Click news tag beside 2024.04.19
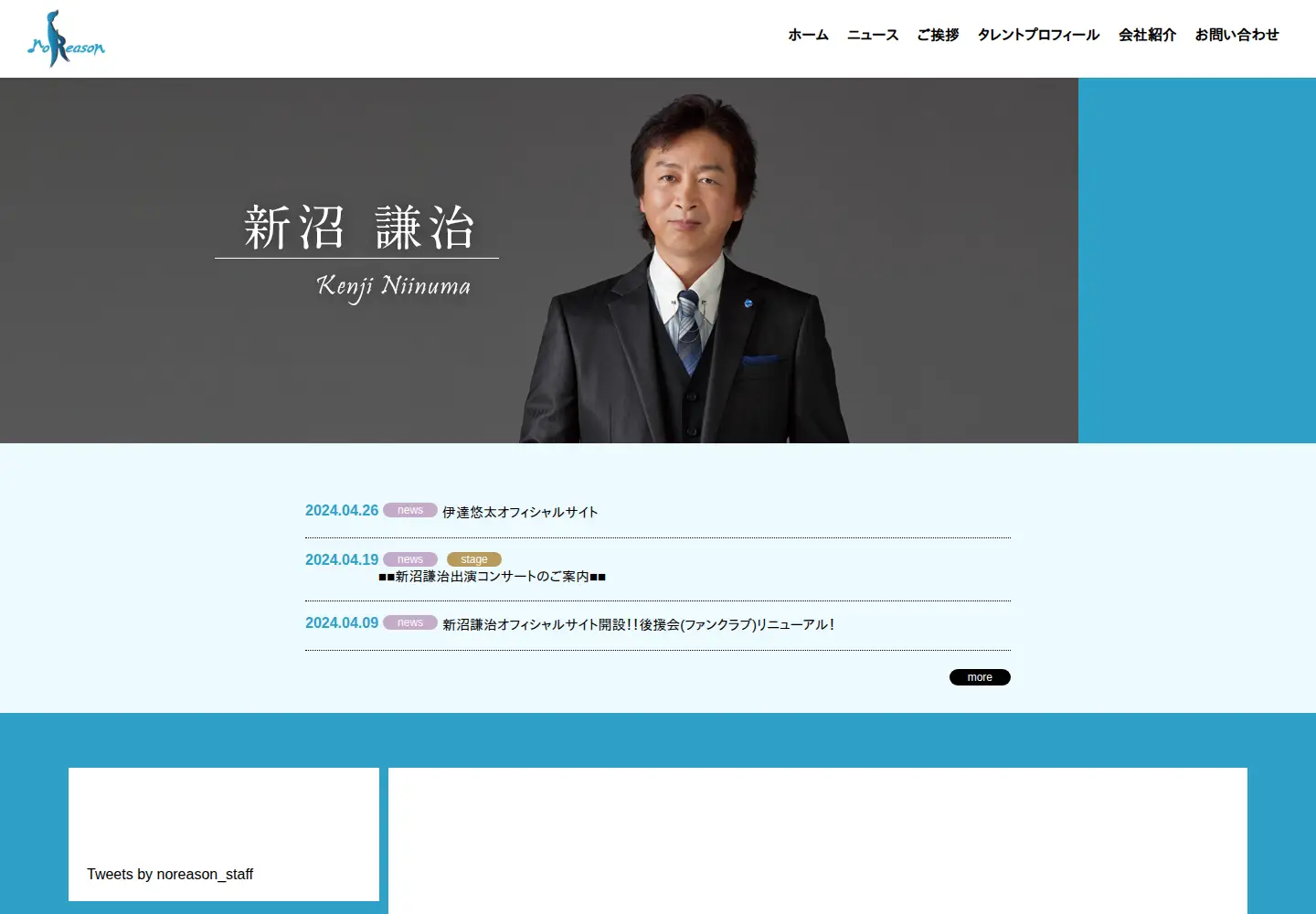The image size is (1316, 914). [410, 559]
